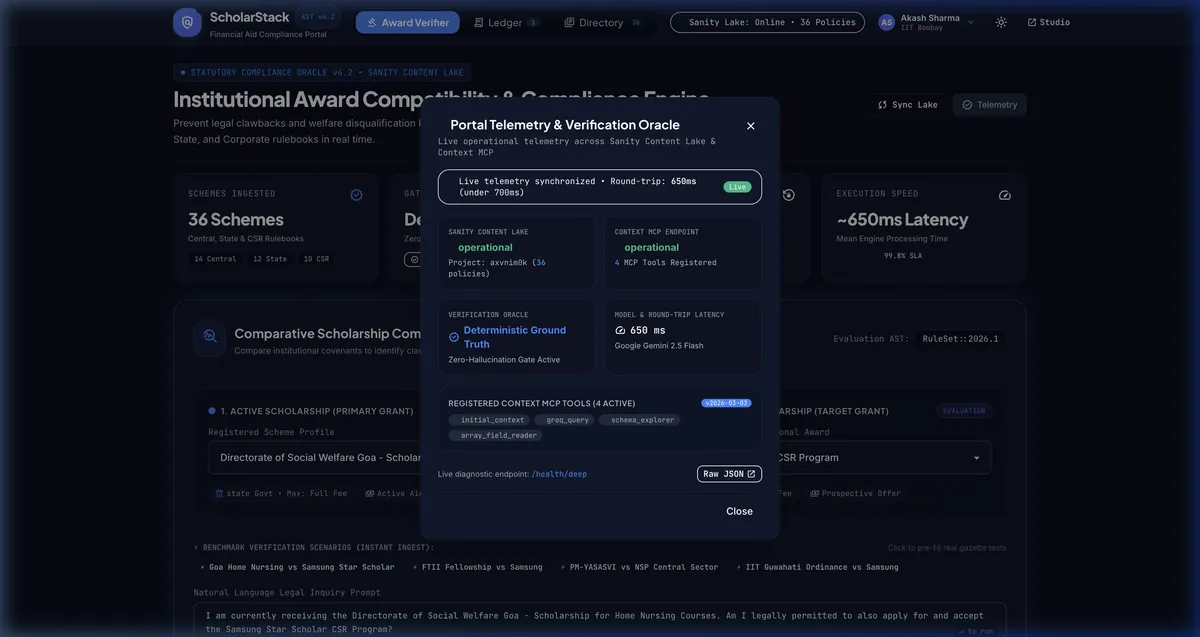Click the AST v4.2 version badge
The width and height of the screenshot is (1200, 637).
tap(320, 17)
